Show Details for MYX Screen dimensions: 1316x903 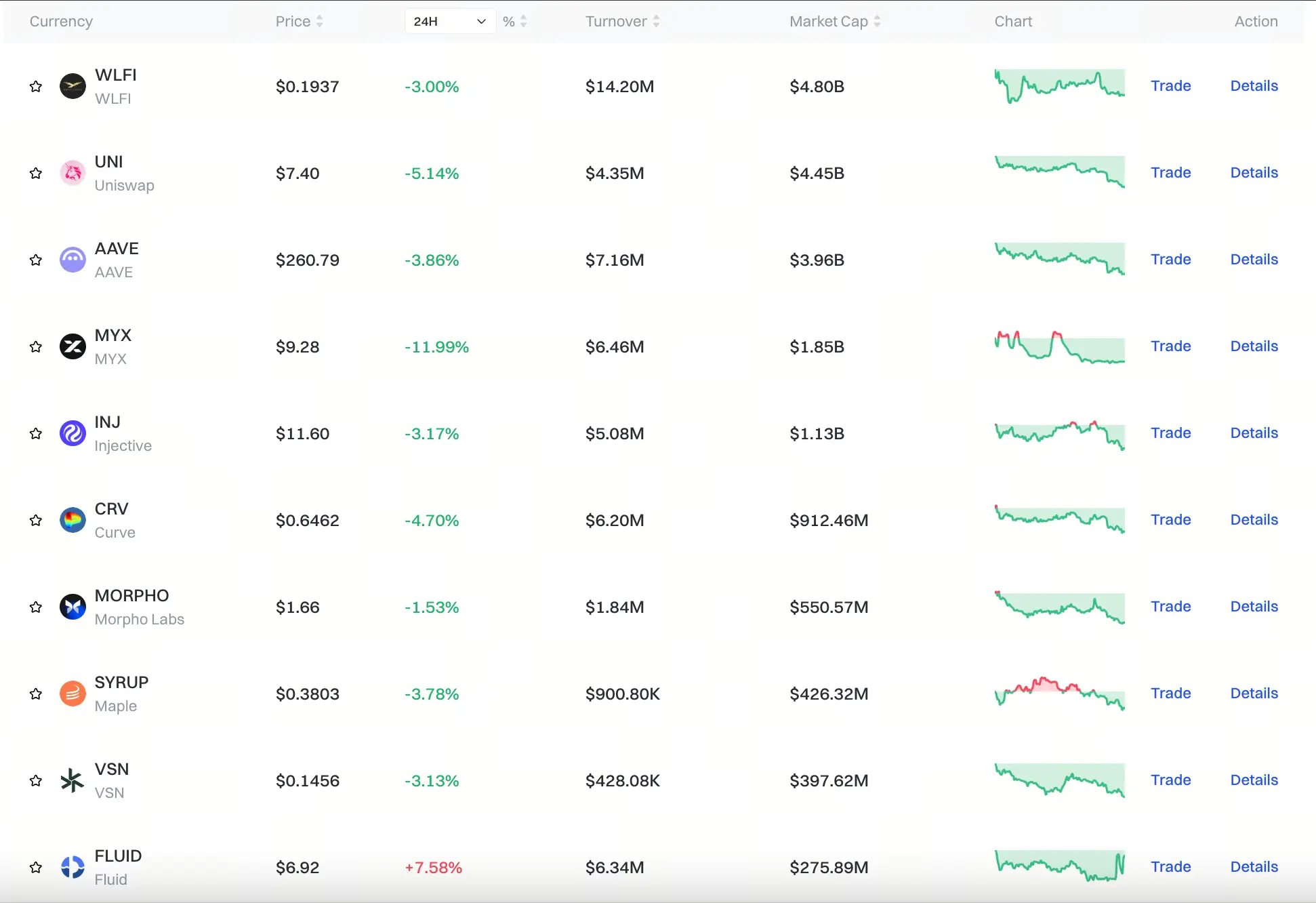point(1254,346)
